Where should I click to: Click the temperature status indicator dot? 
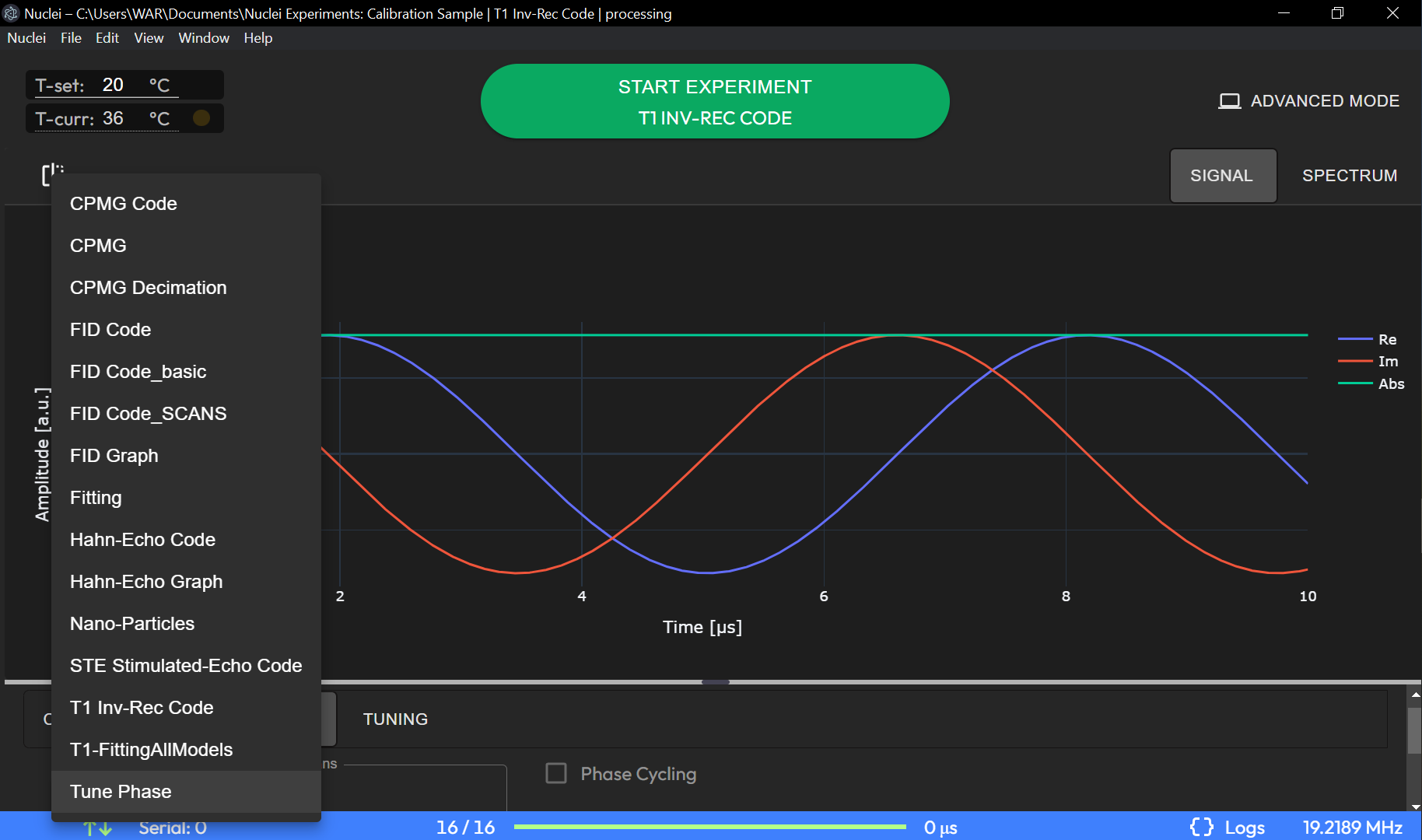201,117
